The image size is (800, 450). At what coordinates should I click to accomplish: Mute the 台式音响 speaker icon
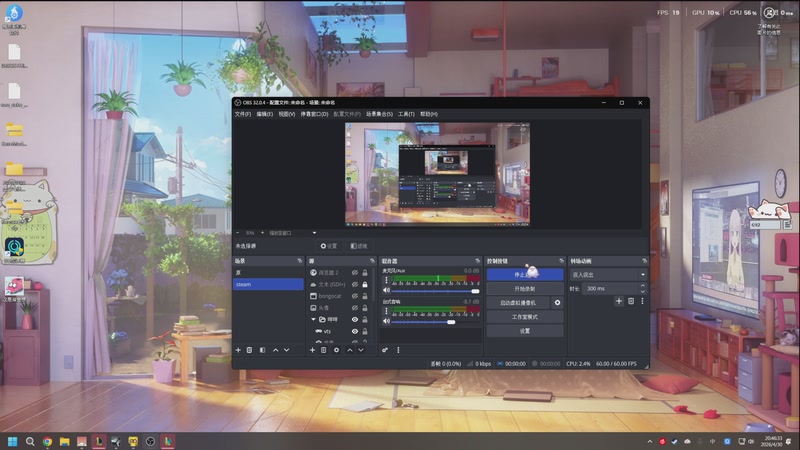[386, 321]
